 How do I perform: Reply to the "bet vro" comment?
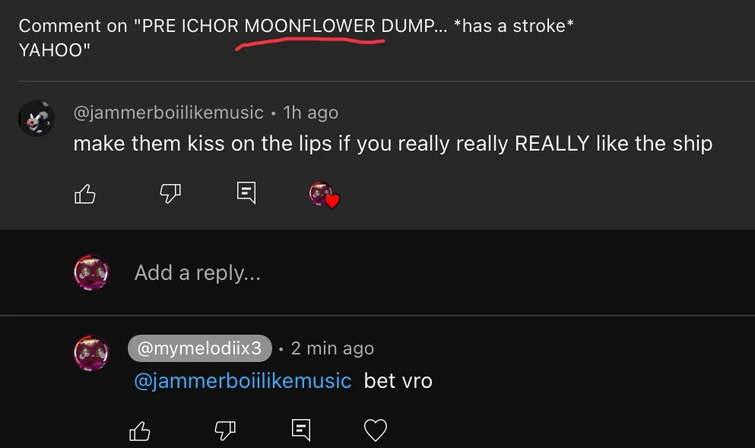(x=300, y=430)
